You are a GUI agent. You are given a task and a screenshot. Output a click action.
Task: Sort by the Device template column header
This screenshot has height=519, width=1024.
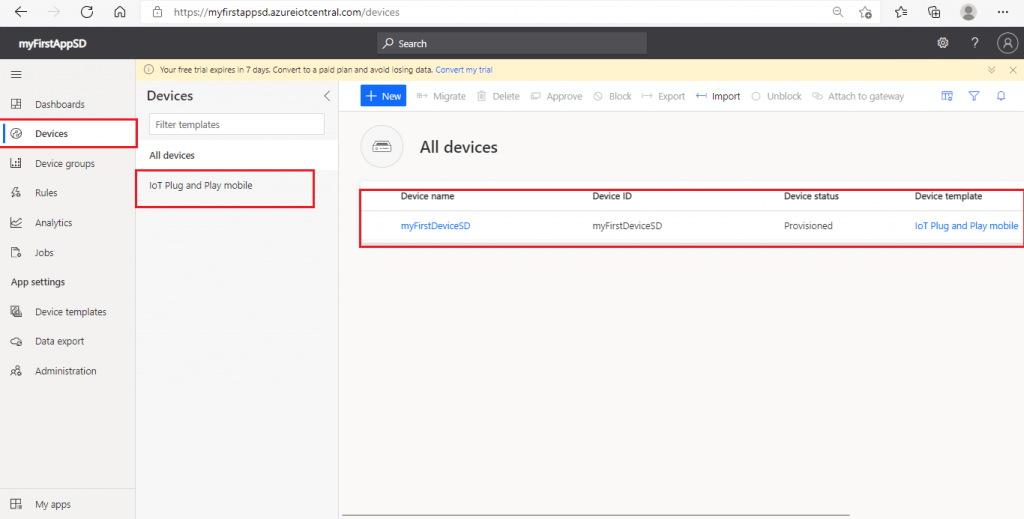[948, 196]
